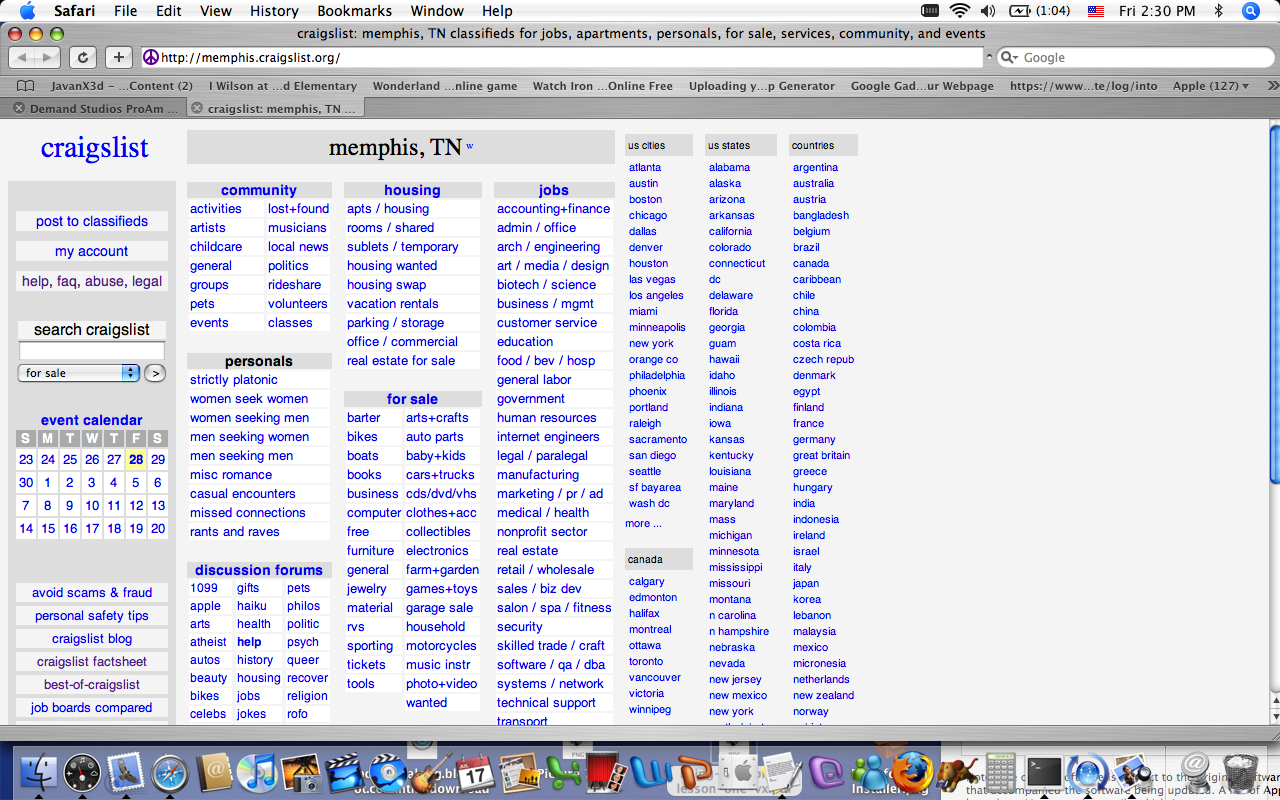Close the craigslist memphis tab
Image resolution: width=1280 pixels, height=800 pixels.
pos(197,108)
